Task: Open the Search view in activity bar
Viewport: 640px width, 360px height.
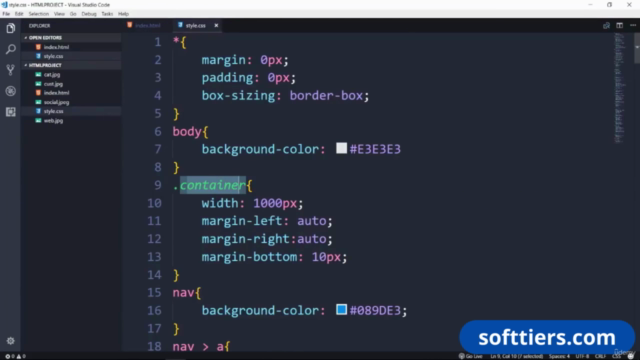Action: coord(11,49)
